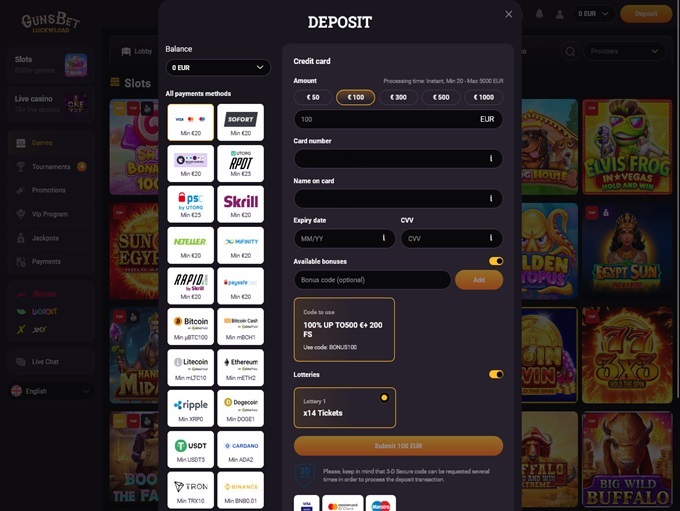Click Add bonus code button
Screen dimensions: 680x511
[478, 280]
